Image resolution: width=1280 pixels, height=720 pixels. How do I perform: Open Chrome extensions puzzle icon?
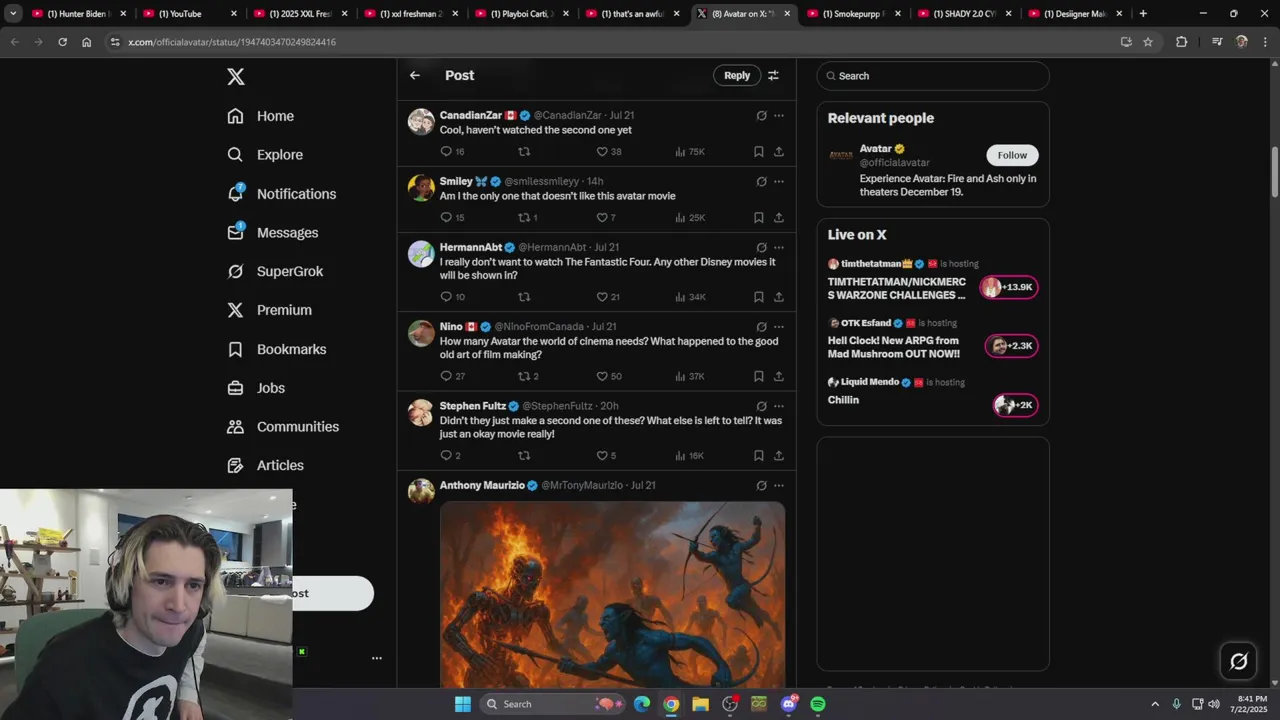[1182, 42]
